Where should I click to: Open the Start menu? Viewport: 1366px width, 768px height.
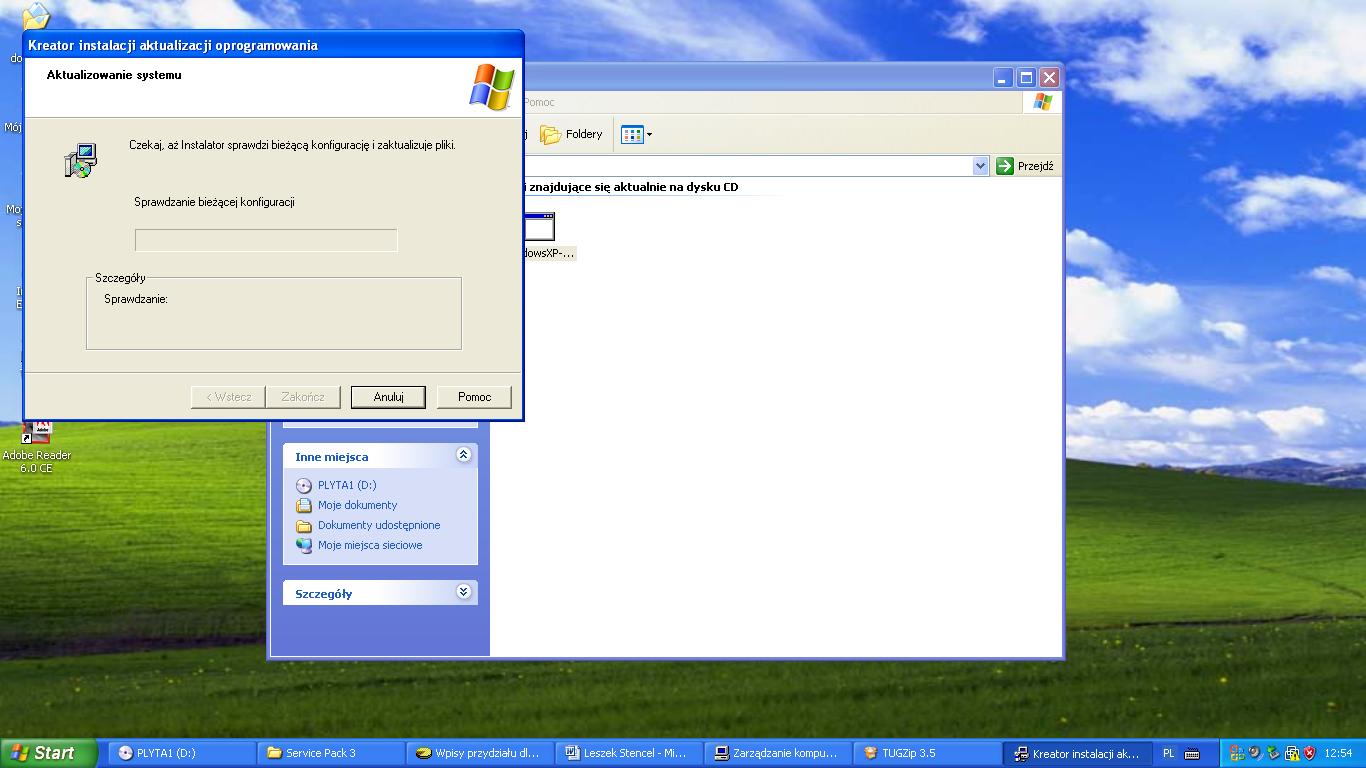tap(49, 753)
